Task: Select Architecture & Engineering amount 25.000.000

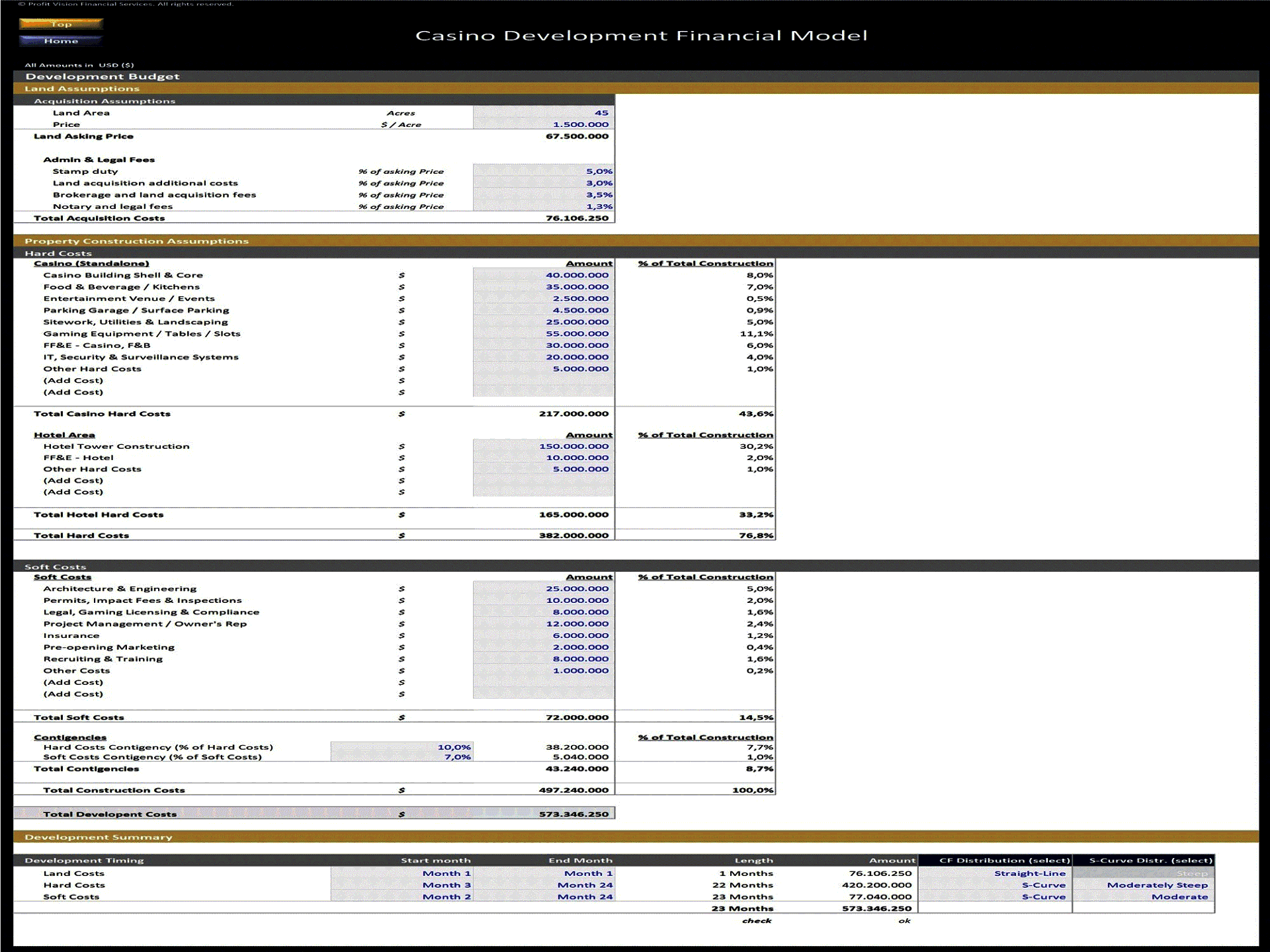Action: pos(543,588)
